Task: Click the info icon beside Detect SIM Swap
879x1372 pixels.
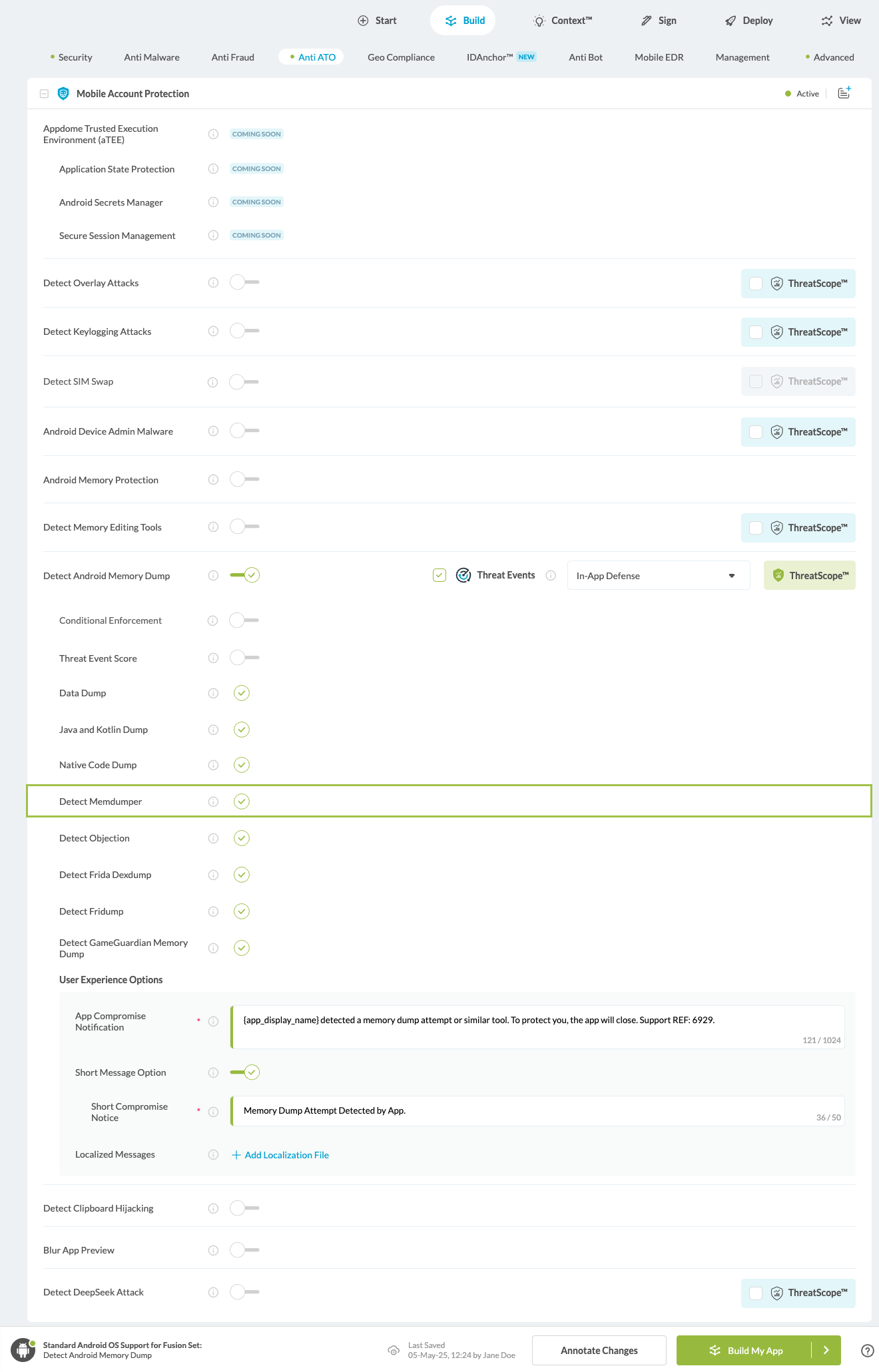Action: point(213,381)
